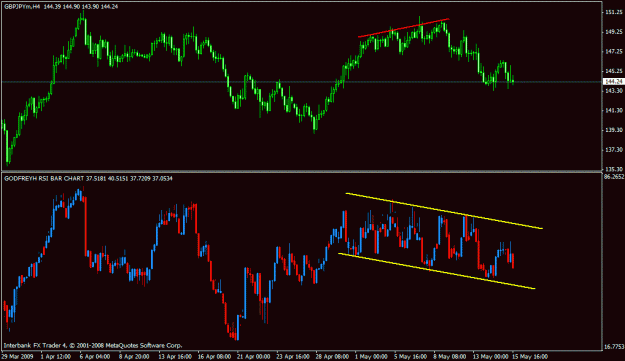Click the Interbank FX Trader 4 copyright text
Viewport: 625px width, 361px height.
(x=93, y=345)
